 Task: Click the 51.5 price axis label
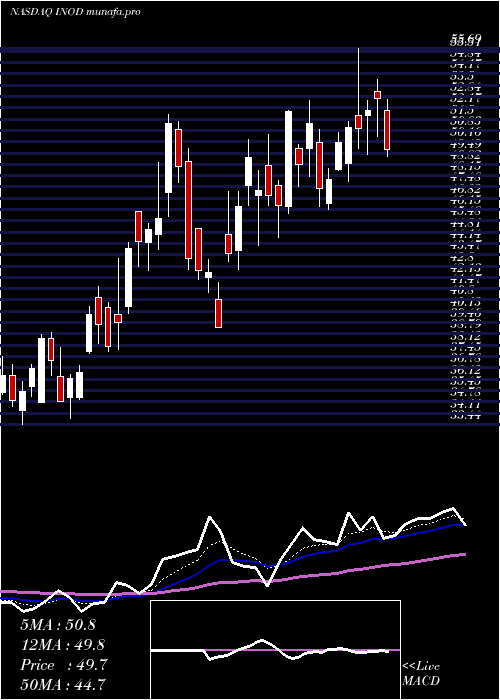click(464, 110)
